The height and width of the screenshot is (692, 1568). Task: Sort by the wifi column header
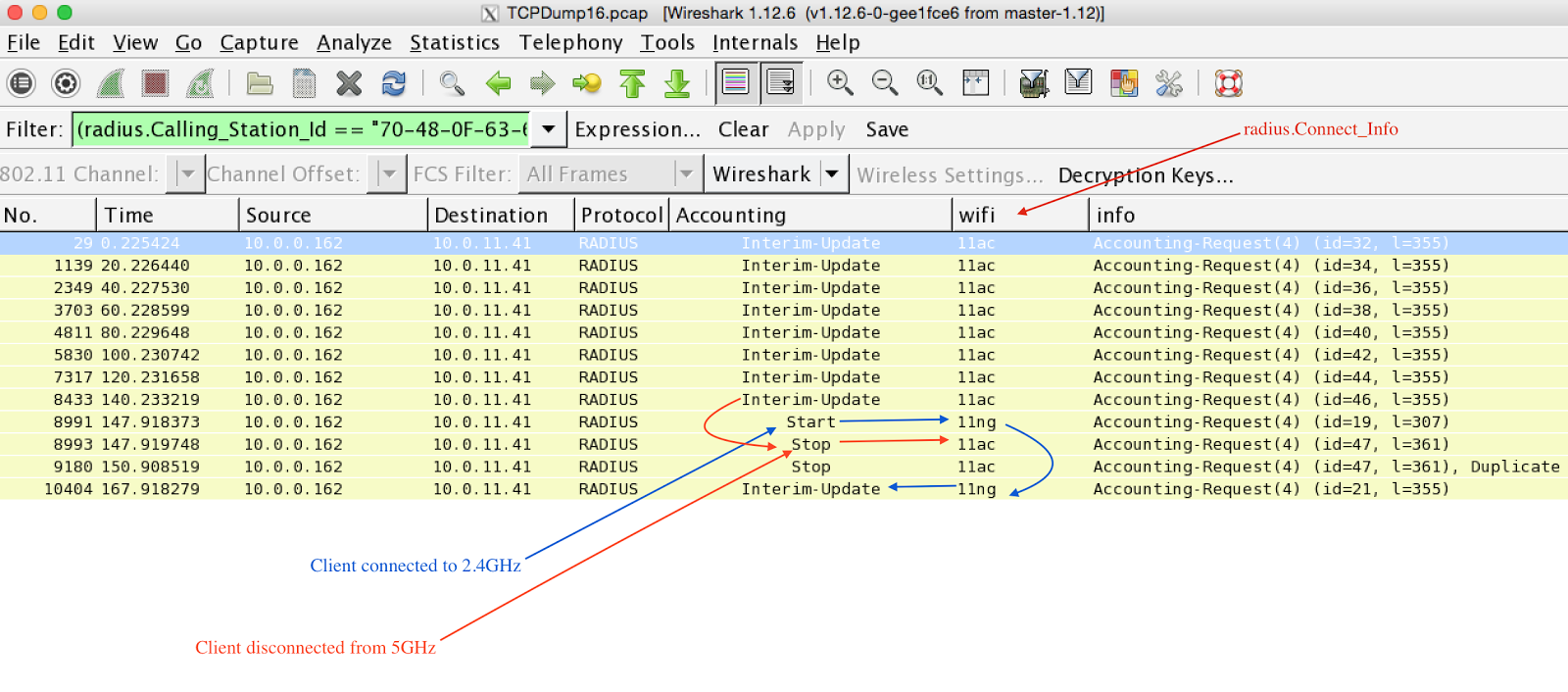pos(1020,215)
